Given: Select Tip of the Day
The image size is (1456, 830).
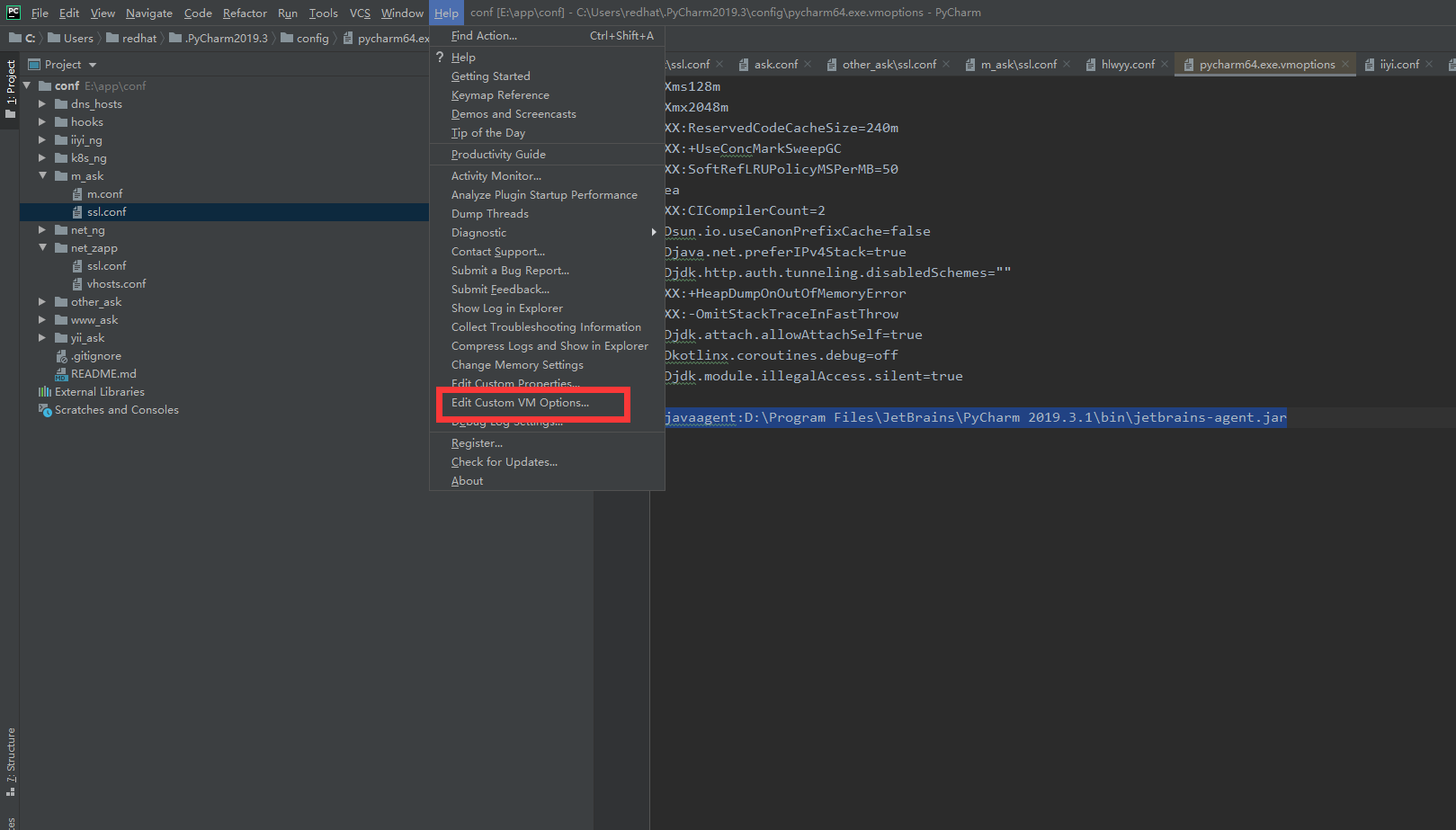Looking at the screenshot, I should click(547, 133).
